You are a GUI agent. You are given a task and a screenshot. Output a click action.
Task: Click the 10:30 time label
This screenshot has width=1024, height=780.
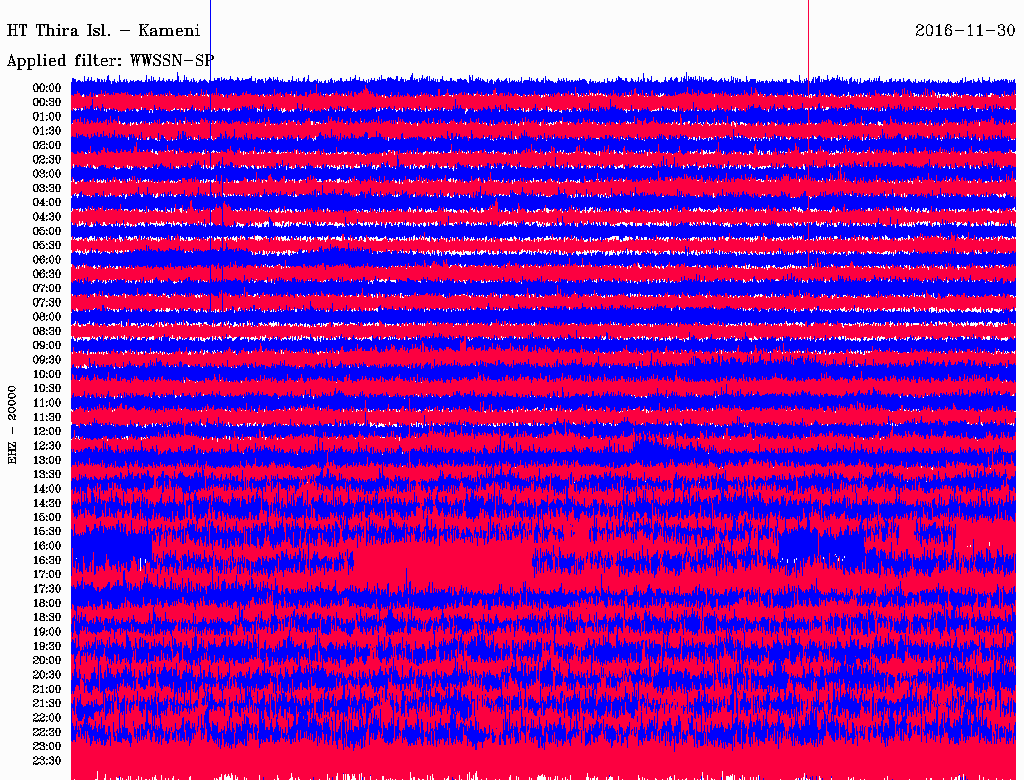[47, 388]
